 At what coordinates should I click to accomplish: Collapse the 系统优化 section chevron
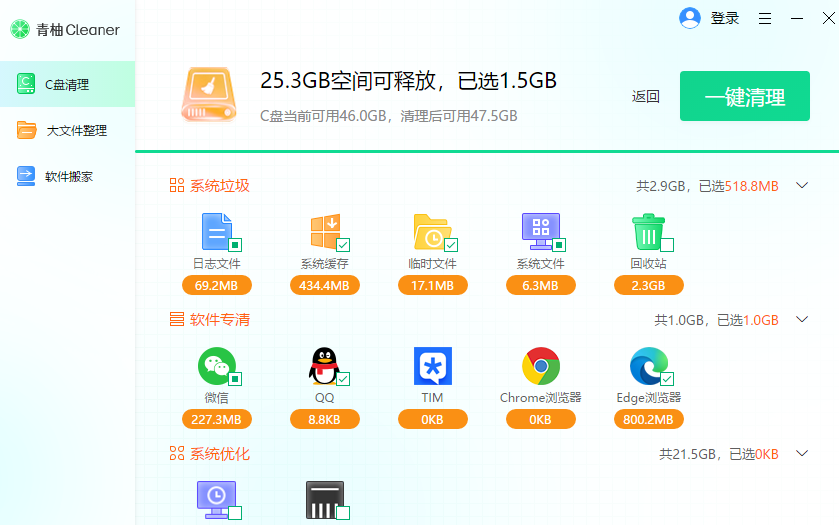[802, 454]
